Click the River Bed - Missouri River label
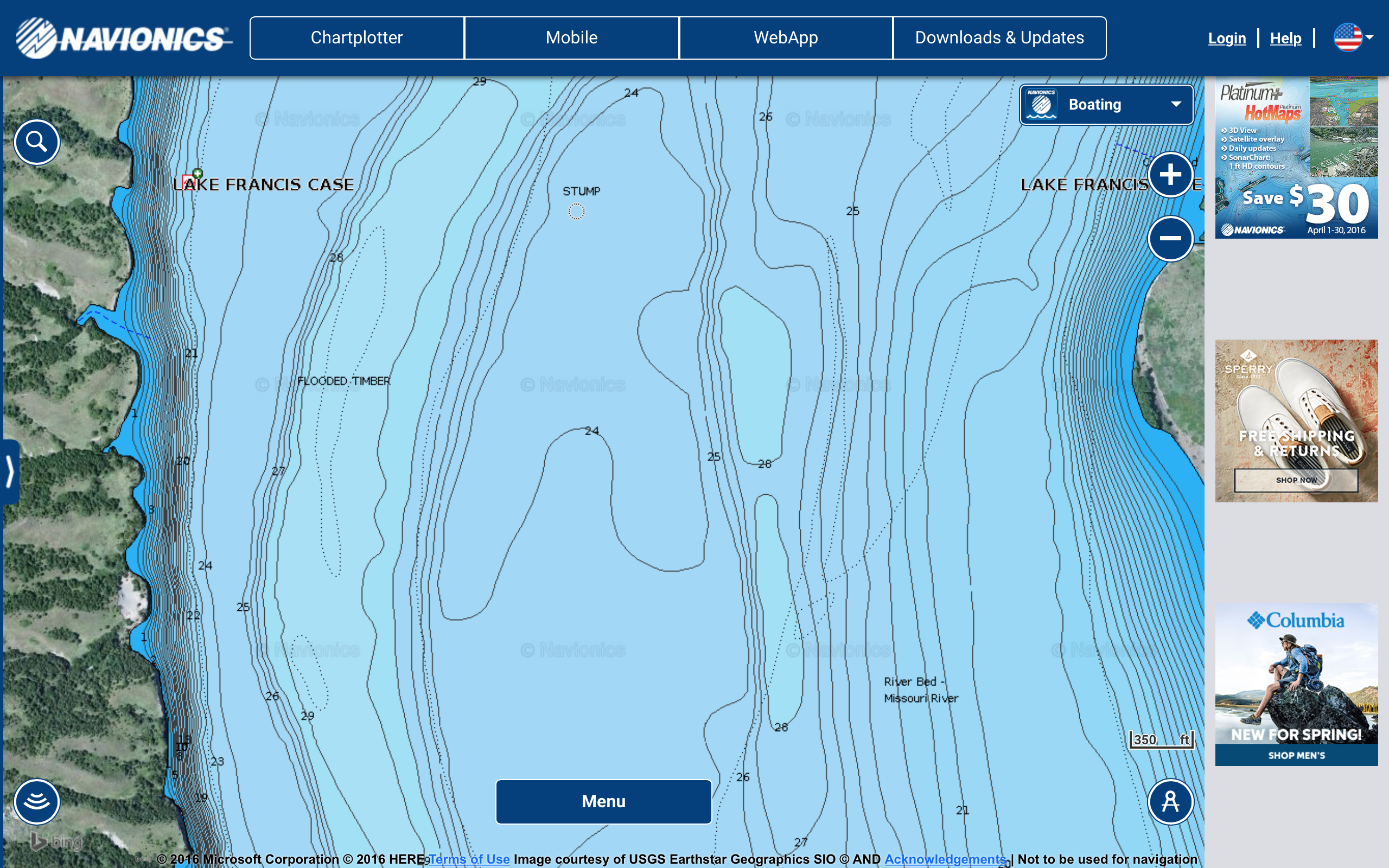1389x868 pixels. click(x=921, y=690)
